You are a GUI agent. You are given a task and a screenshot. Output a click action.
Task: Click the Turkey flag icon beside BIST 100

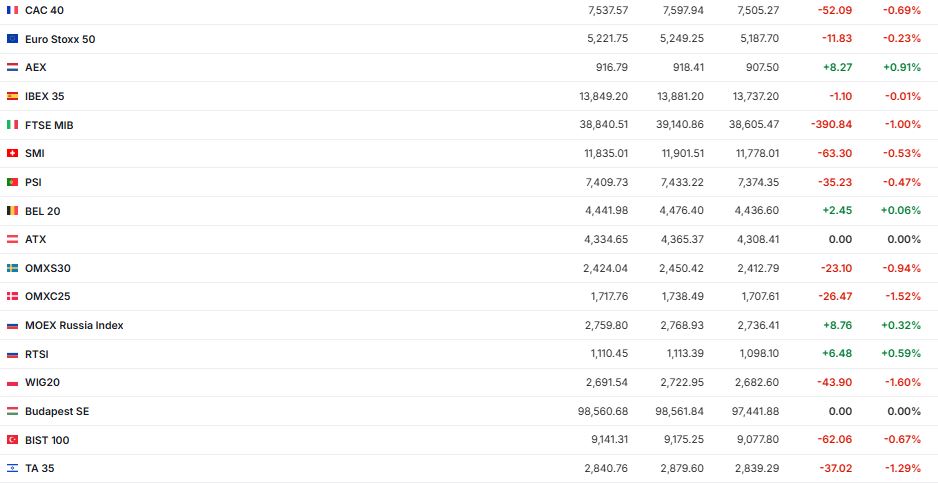12,440
